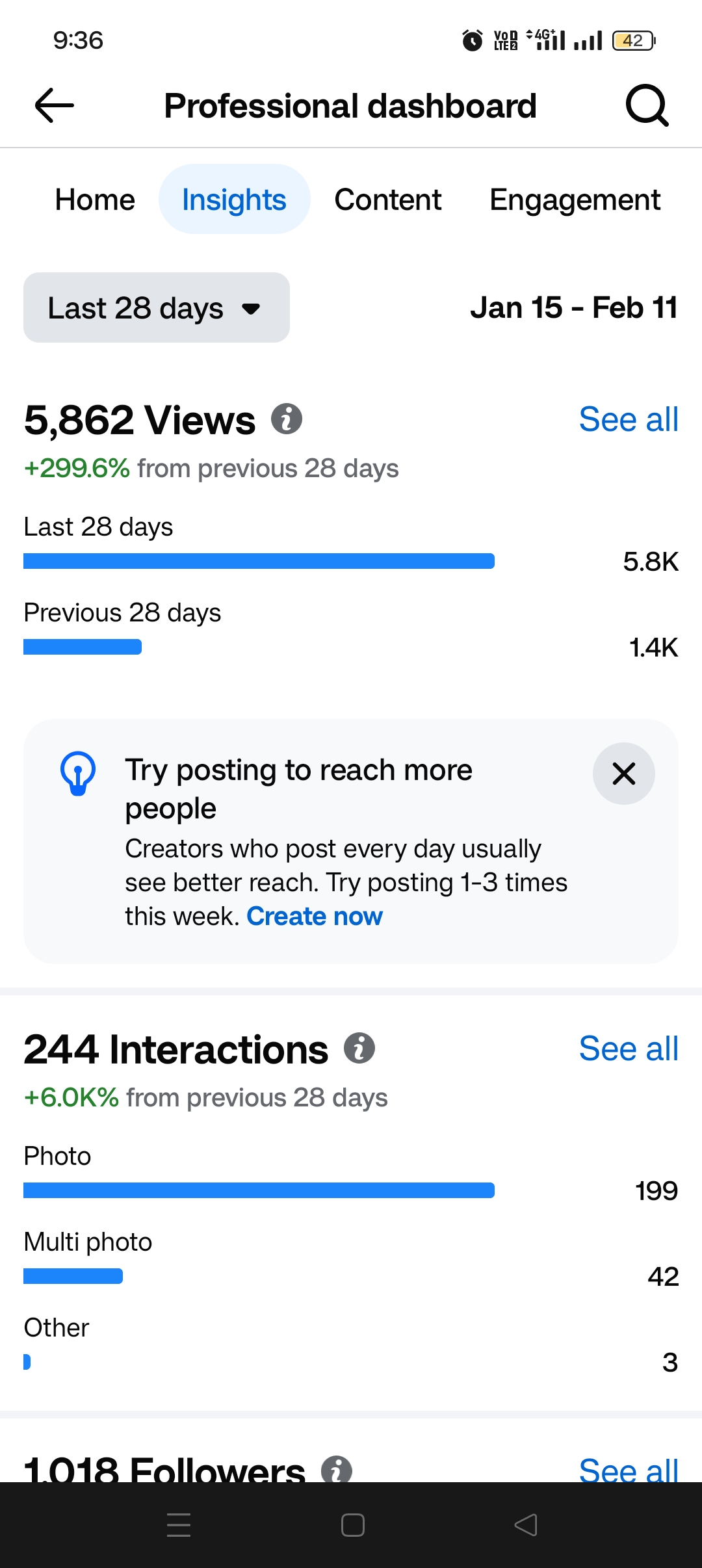Screen dimensions: 702x1568
Task: Tap the Jan 15 - Feb 11 date range
Action: (x=574, y=307)
